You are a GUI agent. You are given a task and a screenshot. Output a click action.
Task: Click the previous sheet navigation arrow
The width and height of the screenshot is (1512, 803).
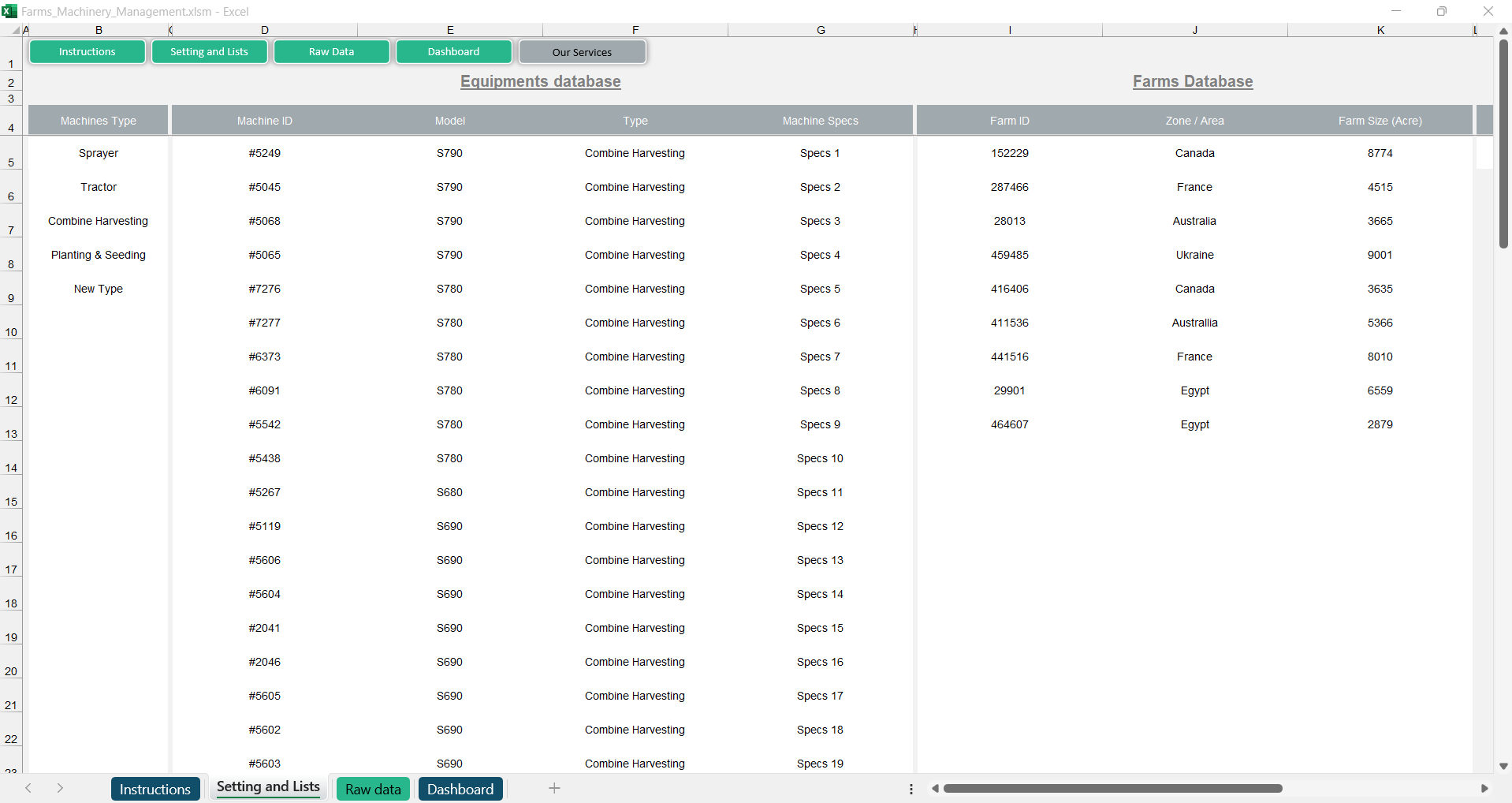click(28, 788)
